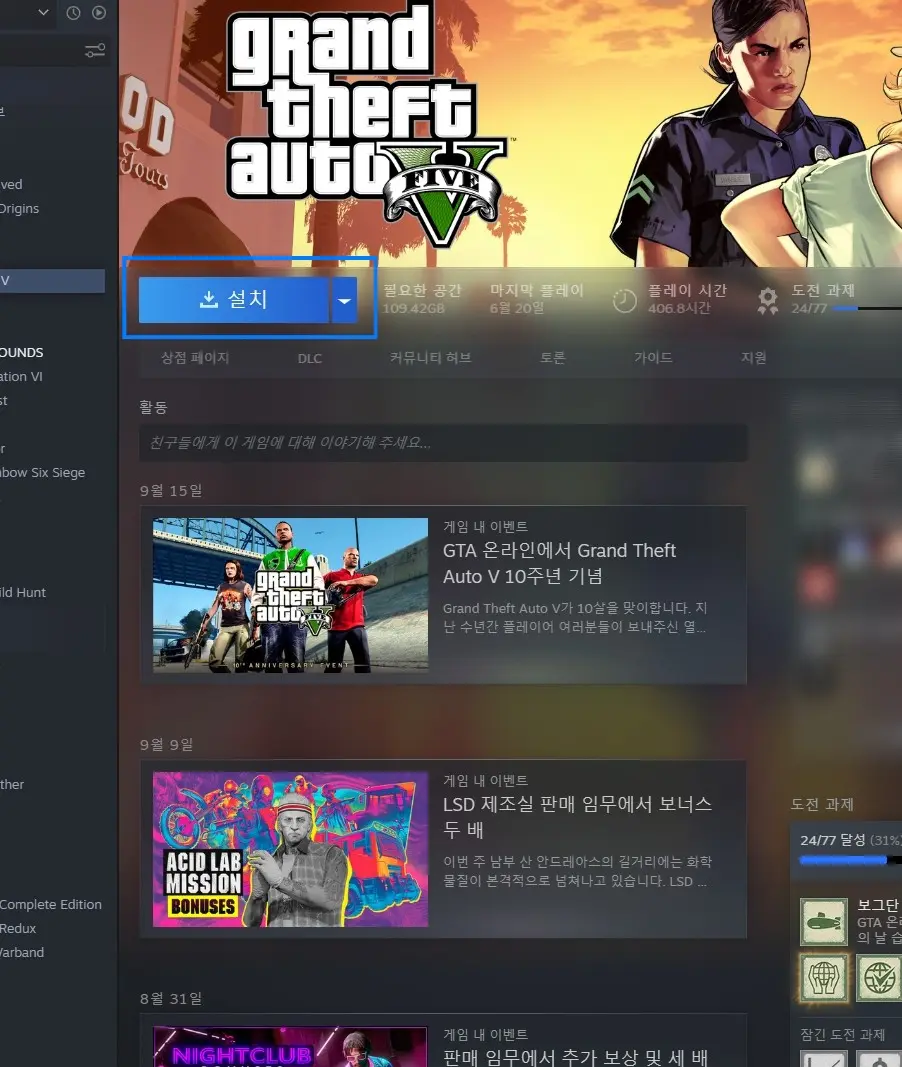Switch to the DLC tab

(x=309, y=357)
